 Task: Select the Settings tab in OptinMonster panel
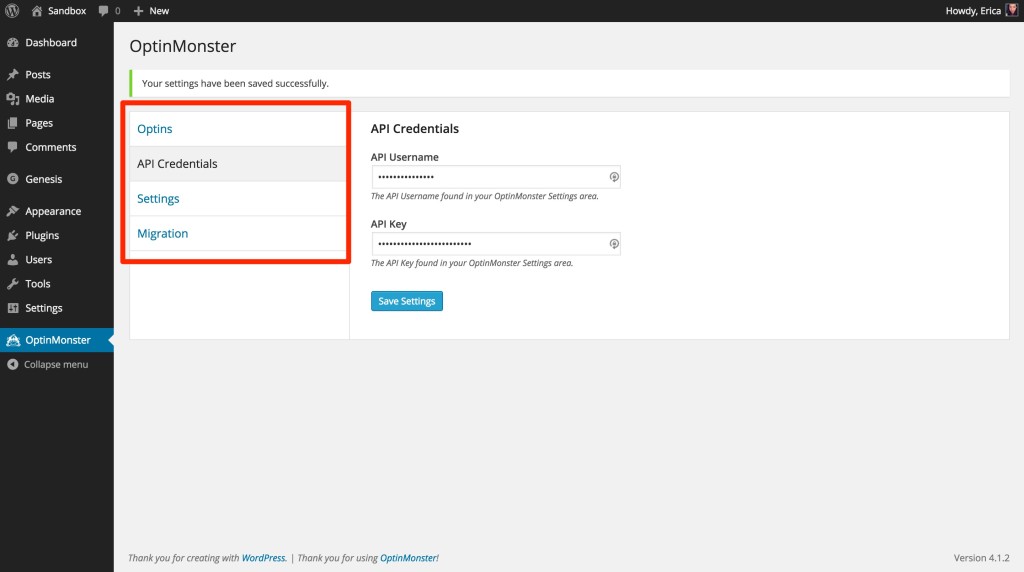tap(158, 198)
